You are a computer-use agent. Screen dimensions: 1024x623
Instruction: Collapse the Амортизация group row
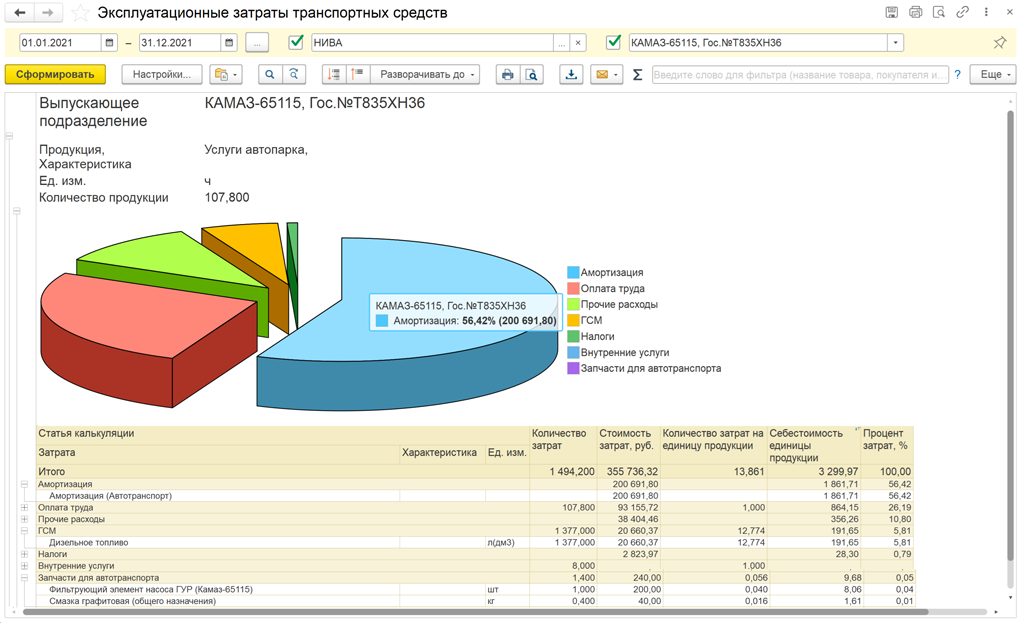pos(24,484)
